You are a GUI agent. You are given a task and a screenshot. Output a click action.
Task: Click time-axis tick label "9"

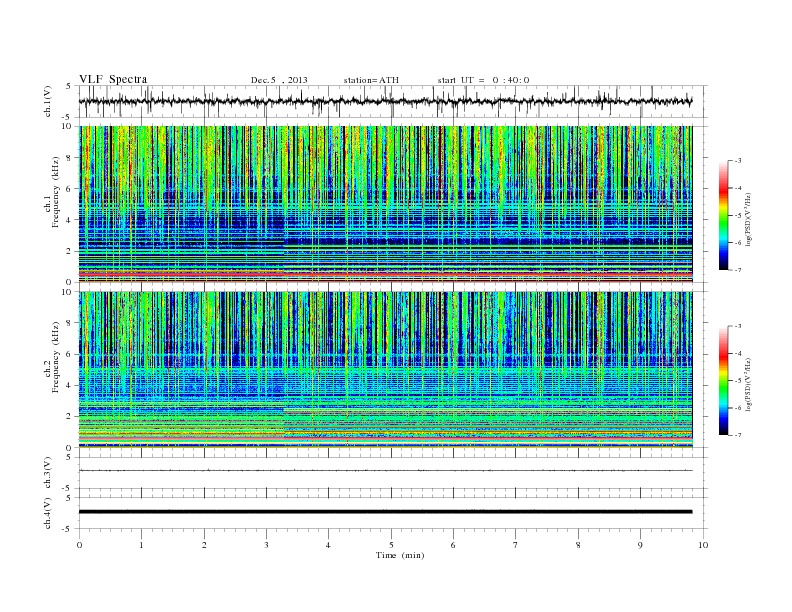(x=640, y=545)
